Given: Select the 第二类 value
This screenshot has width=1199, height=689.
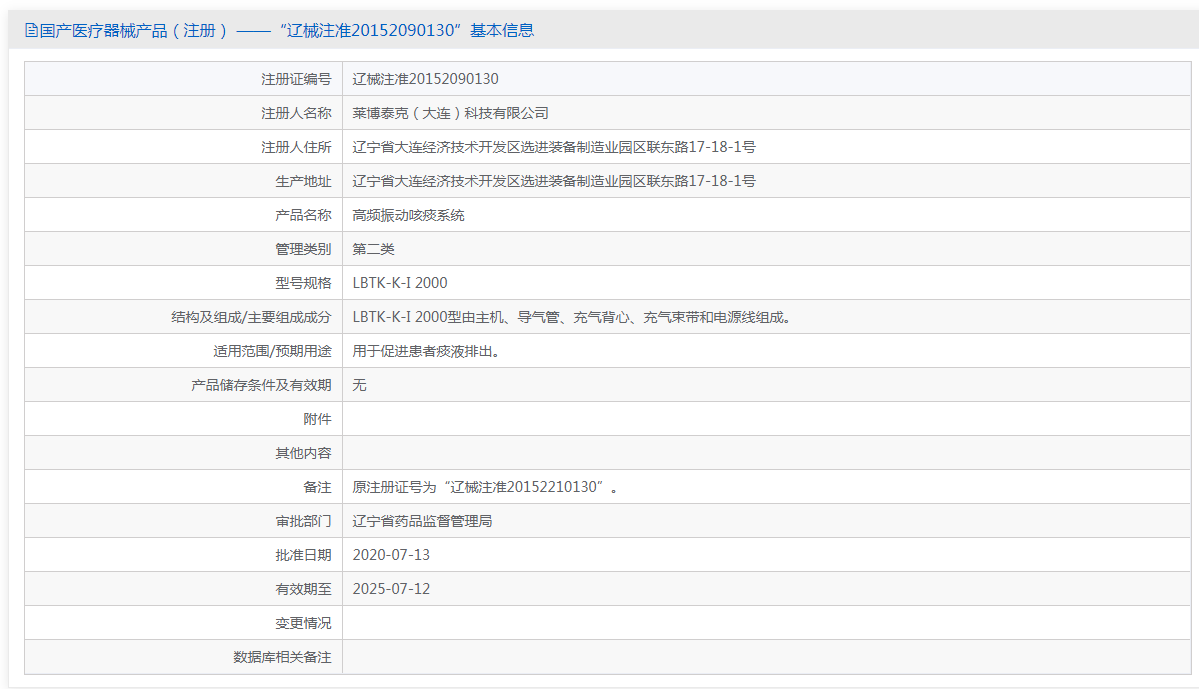Looking at the screenshot, I should [x=373, y=249].
